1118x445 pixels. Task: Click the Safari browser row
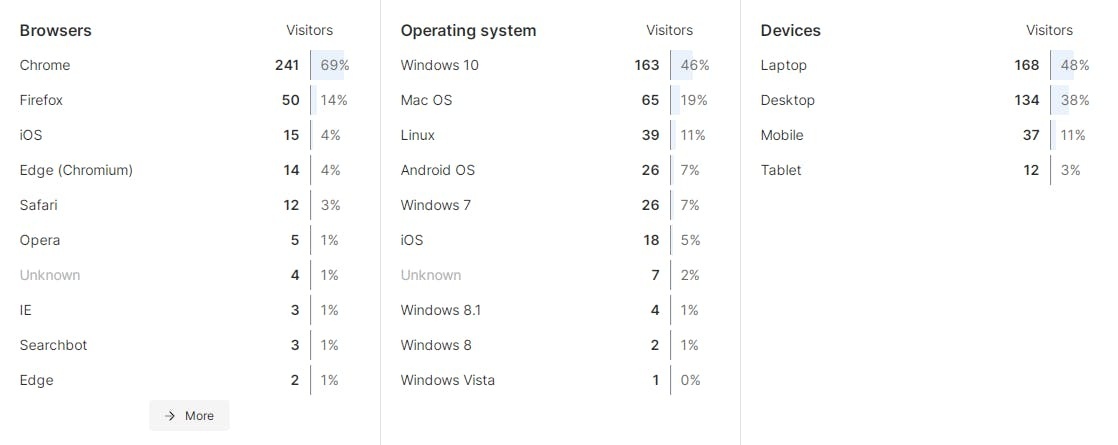(x=185, y=205)
